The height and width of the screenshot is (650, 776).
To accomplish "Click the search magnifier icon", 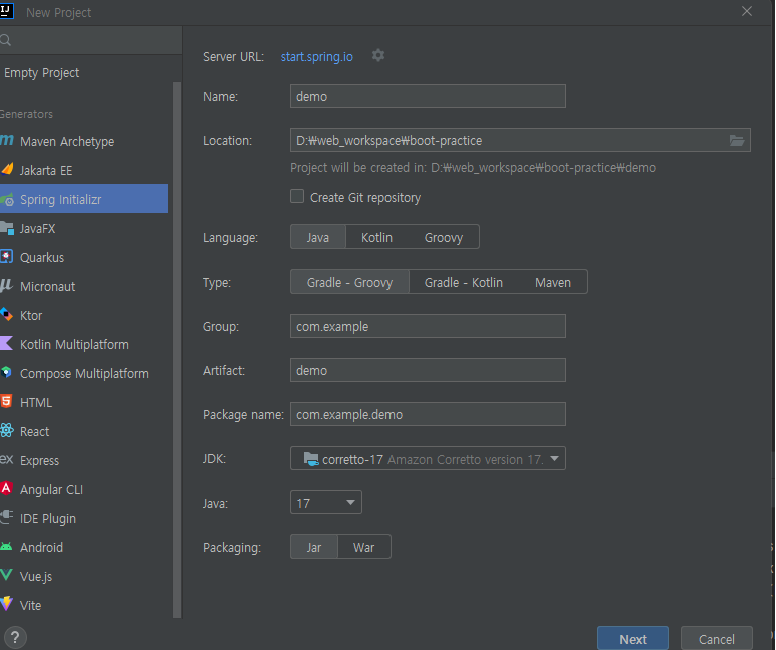I will (5, 40).
